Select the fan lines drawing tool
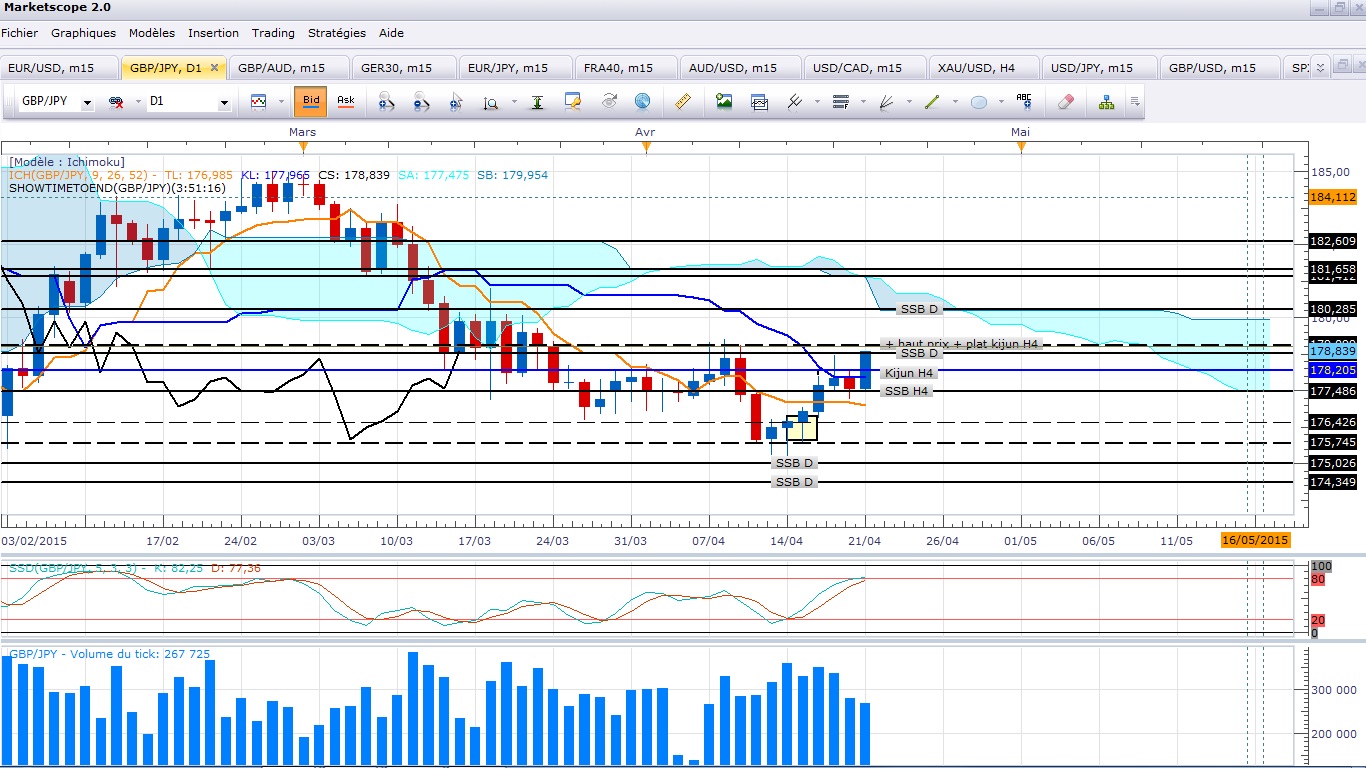This screenshot has width=1366, height=770. (886, 102)
